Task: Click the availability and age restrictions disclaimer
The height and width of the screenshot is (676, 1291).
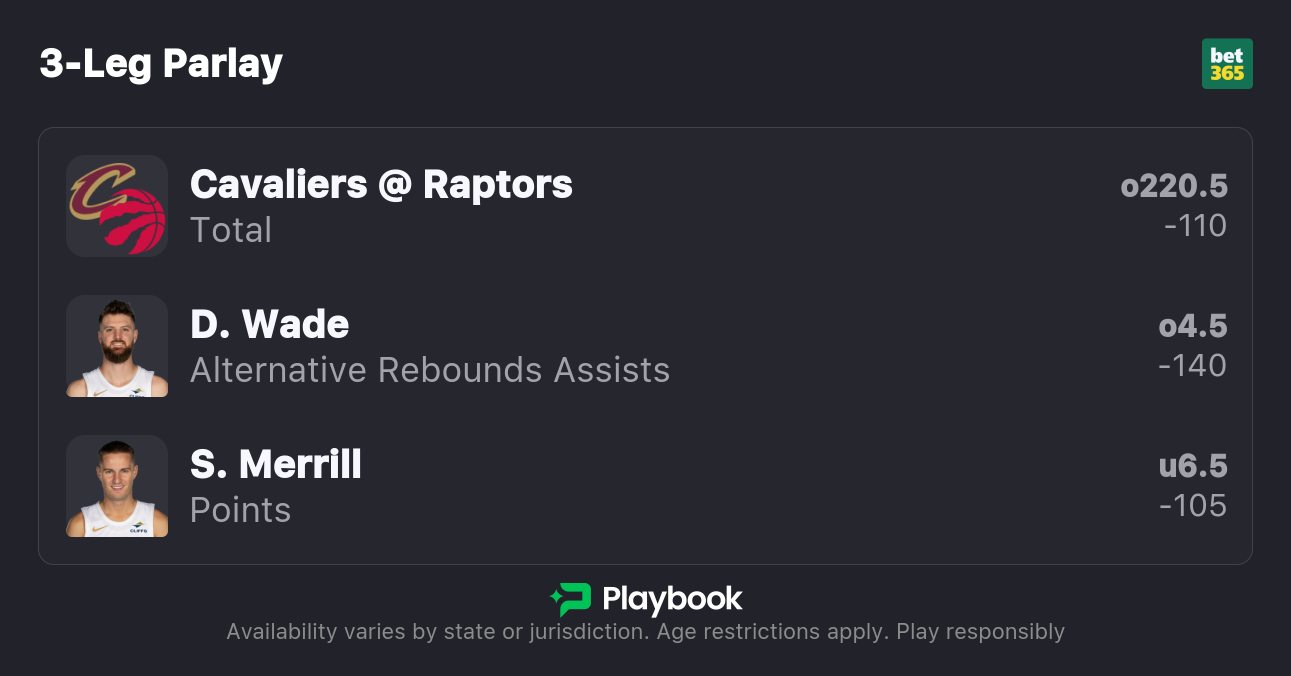Action: click(645, 632)
